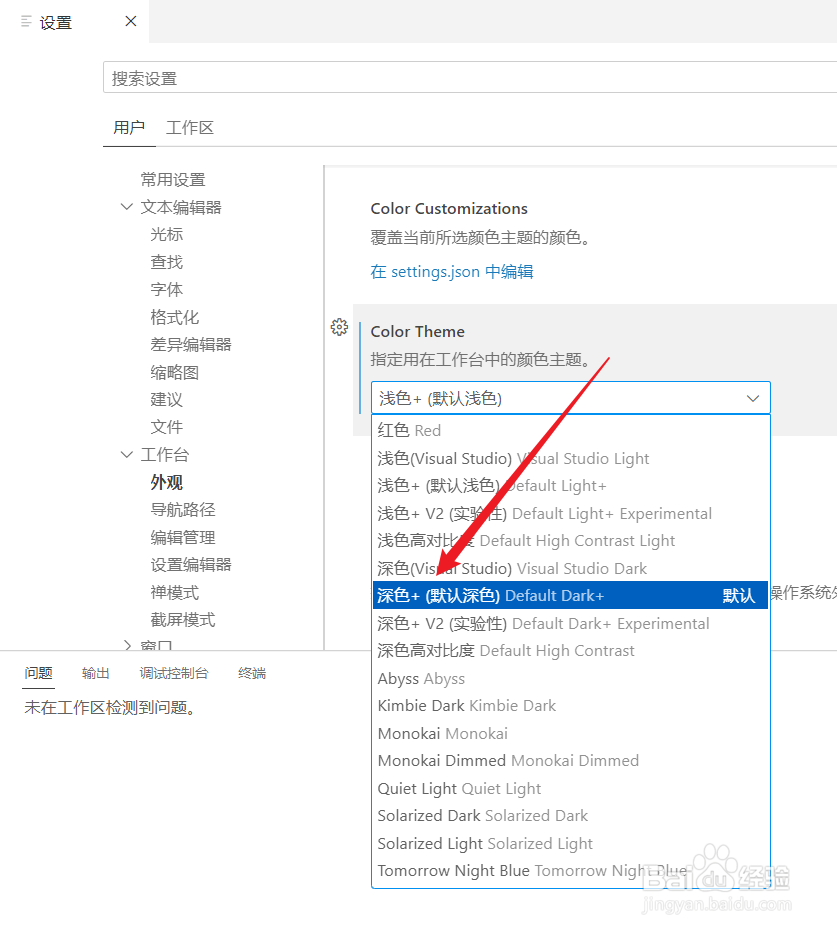The height and width of the screenshot is (933, 837).
Task: Open the 格式化 settings category
Action: click(x=174, y=317)
